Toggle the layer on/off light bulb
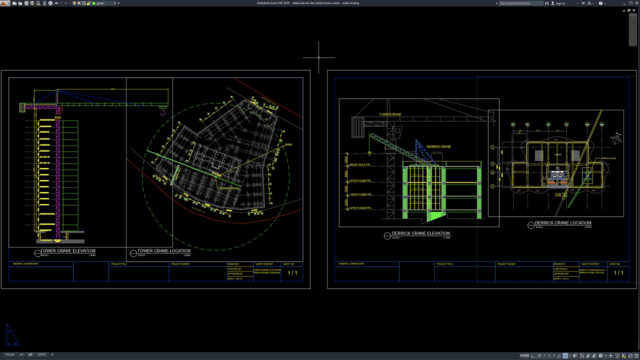This screenshot has height=360, width=640. tap(74, 3)
